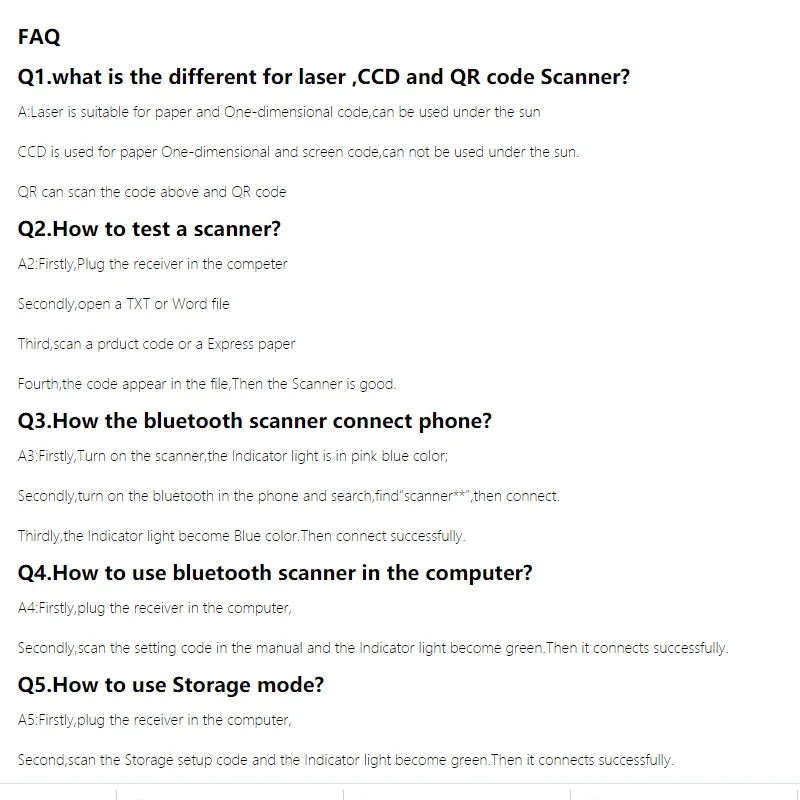Click the turn on bluetooth in the phone line
The image size is (800, 800).
pos(289,496)
